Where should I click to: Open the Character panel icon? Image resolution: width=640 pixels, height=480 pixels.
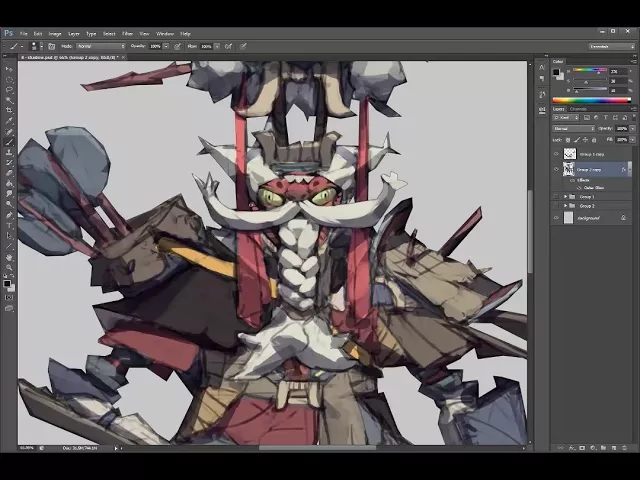click(542, 67)
